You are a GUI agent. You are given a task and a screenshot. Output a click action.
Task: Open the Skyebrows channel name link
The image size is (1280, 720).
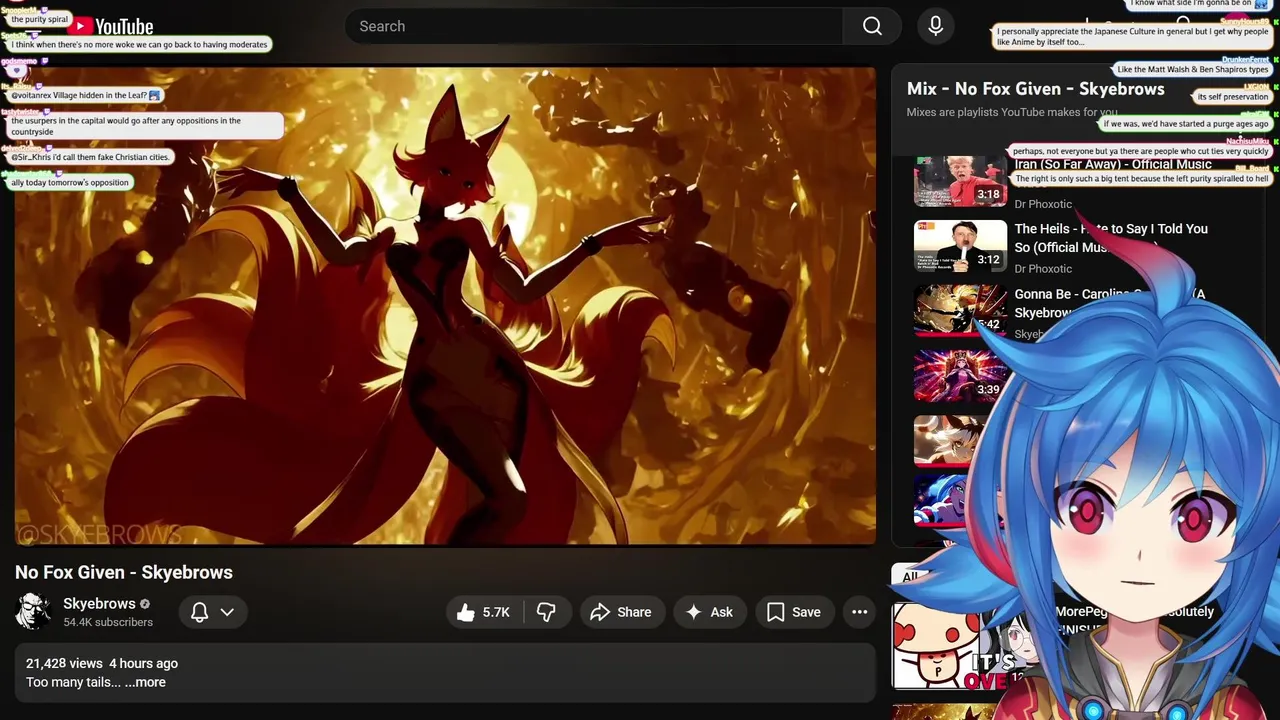[99, 603]
